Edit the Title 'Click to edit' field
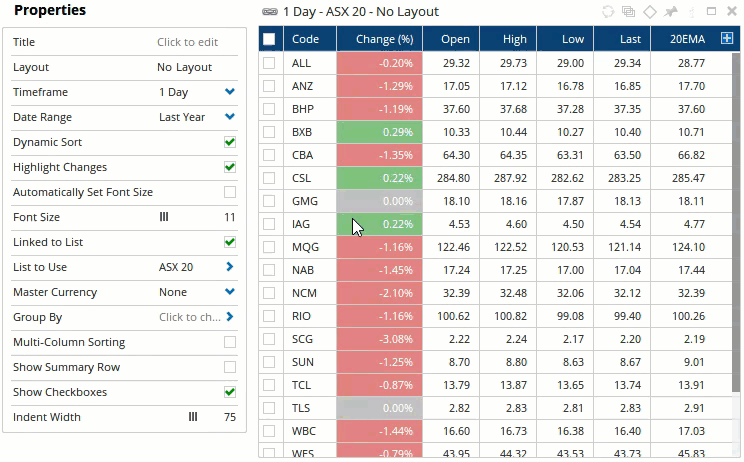The image size is (744, 462). tap(187, 42)
